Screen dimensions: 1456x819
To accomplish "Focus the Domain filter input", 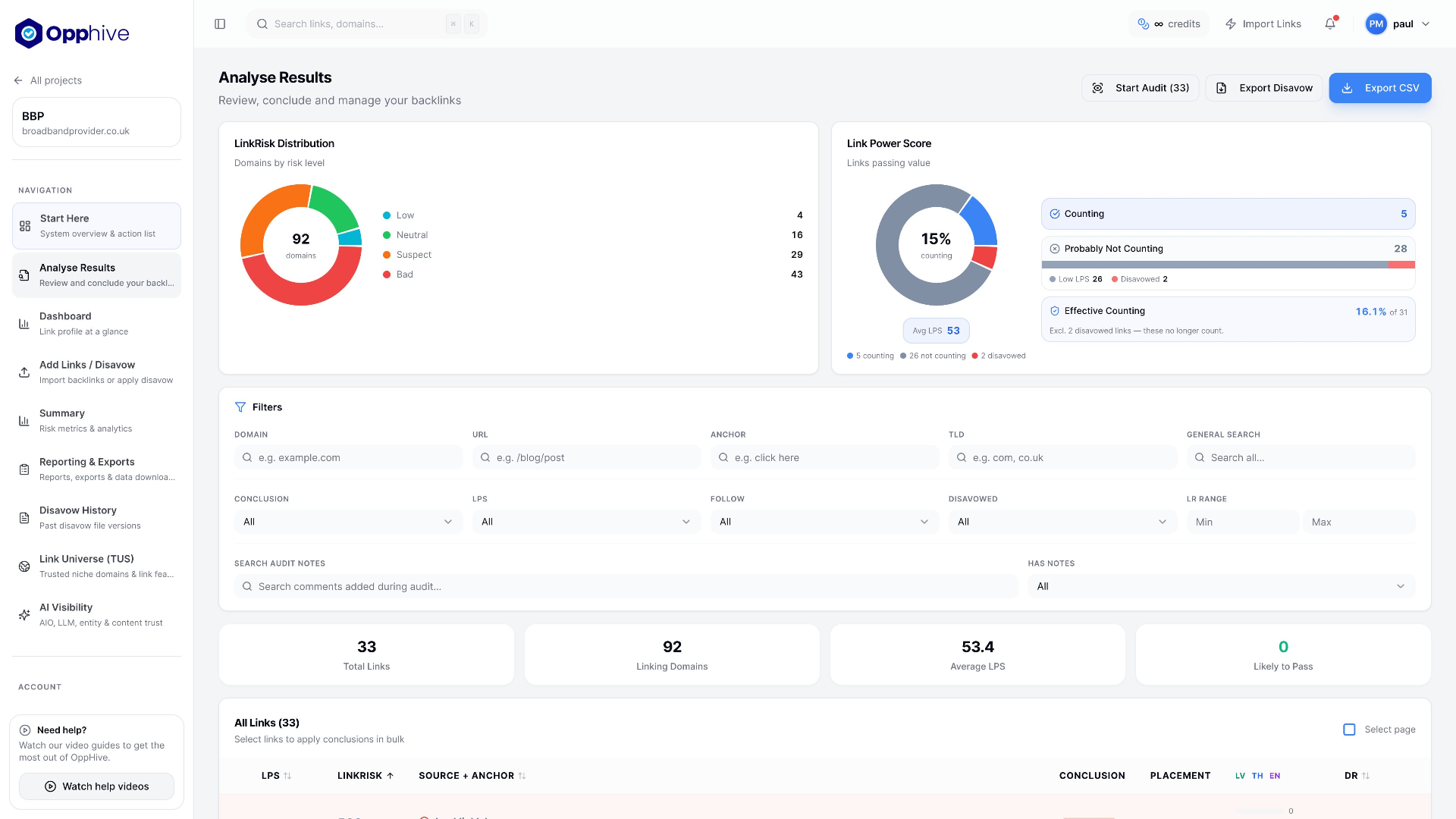I will point(348,457).
